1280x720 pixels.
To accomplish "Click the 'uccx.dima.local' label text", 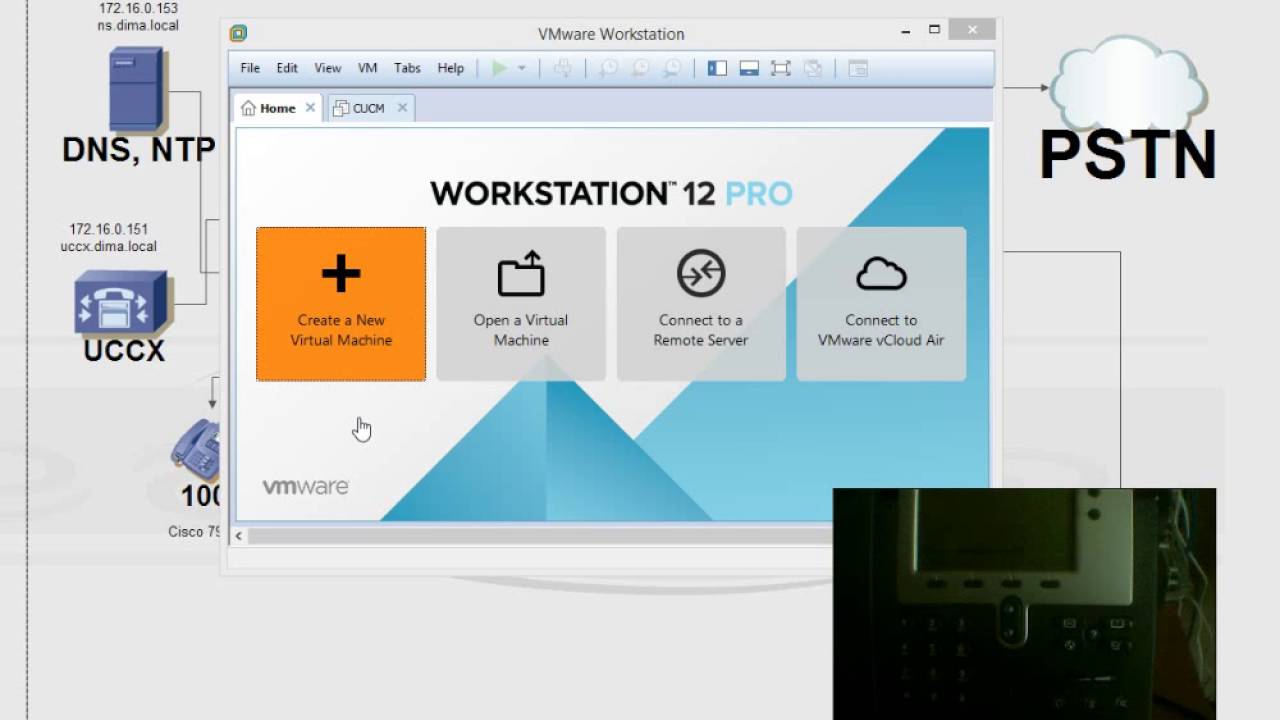I will click(x=108, y=246).
